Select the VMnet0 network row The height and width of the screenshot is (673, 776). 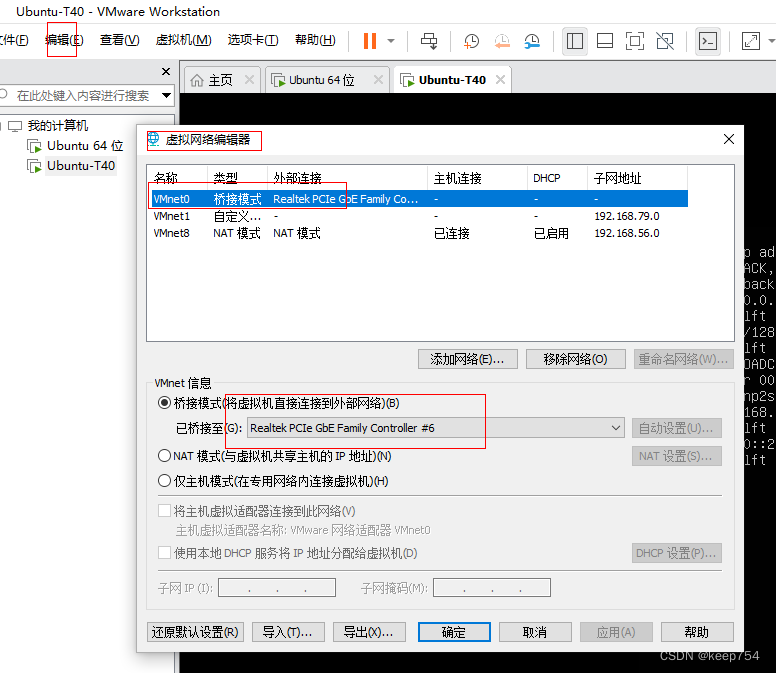click(x=419, y=199)
